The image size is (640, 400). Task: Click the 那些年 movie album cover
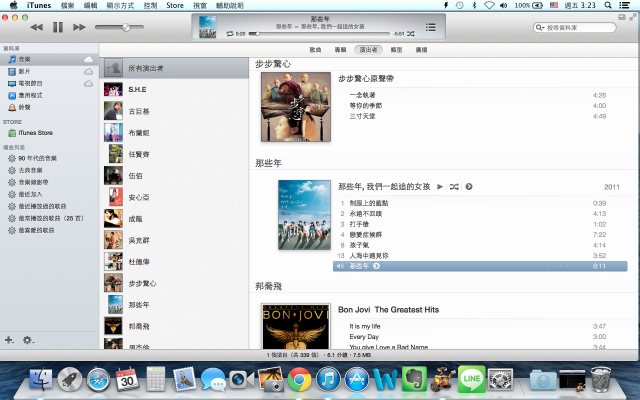[304, 215]
